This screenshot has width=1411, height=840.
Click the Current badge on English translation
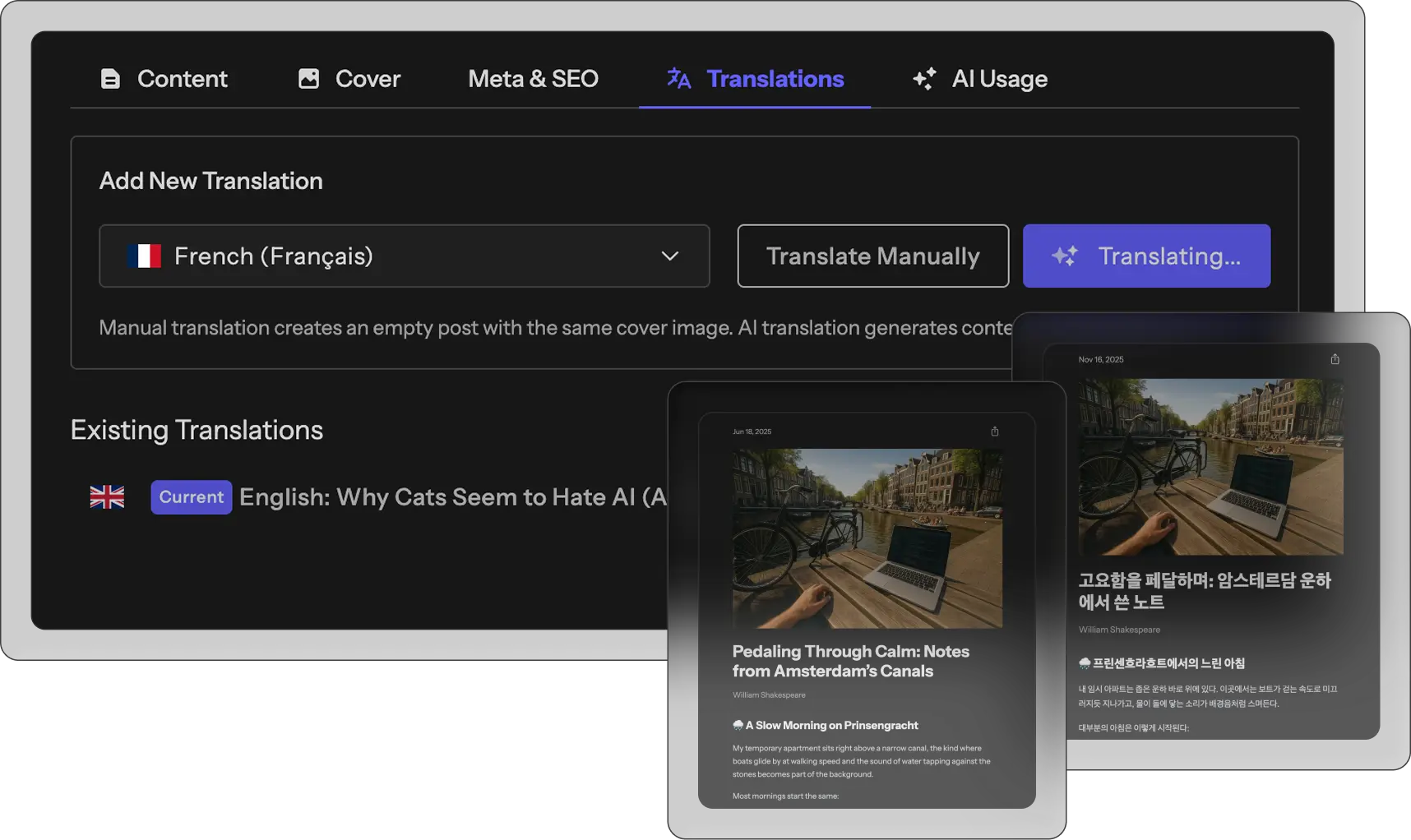[191, 497]
